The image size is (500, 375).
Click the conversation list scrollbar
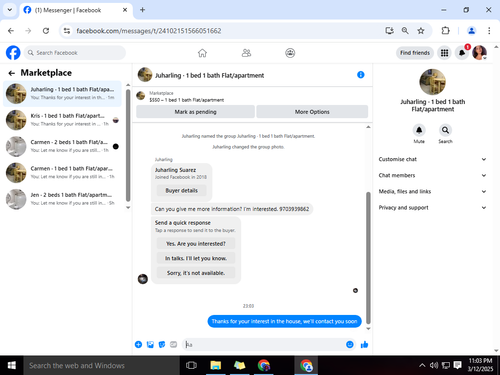click(128, 145)
